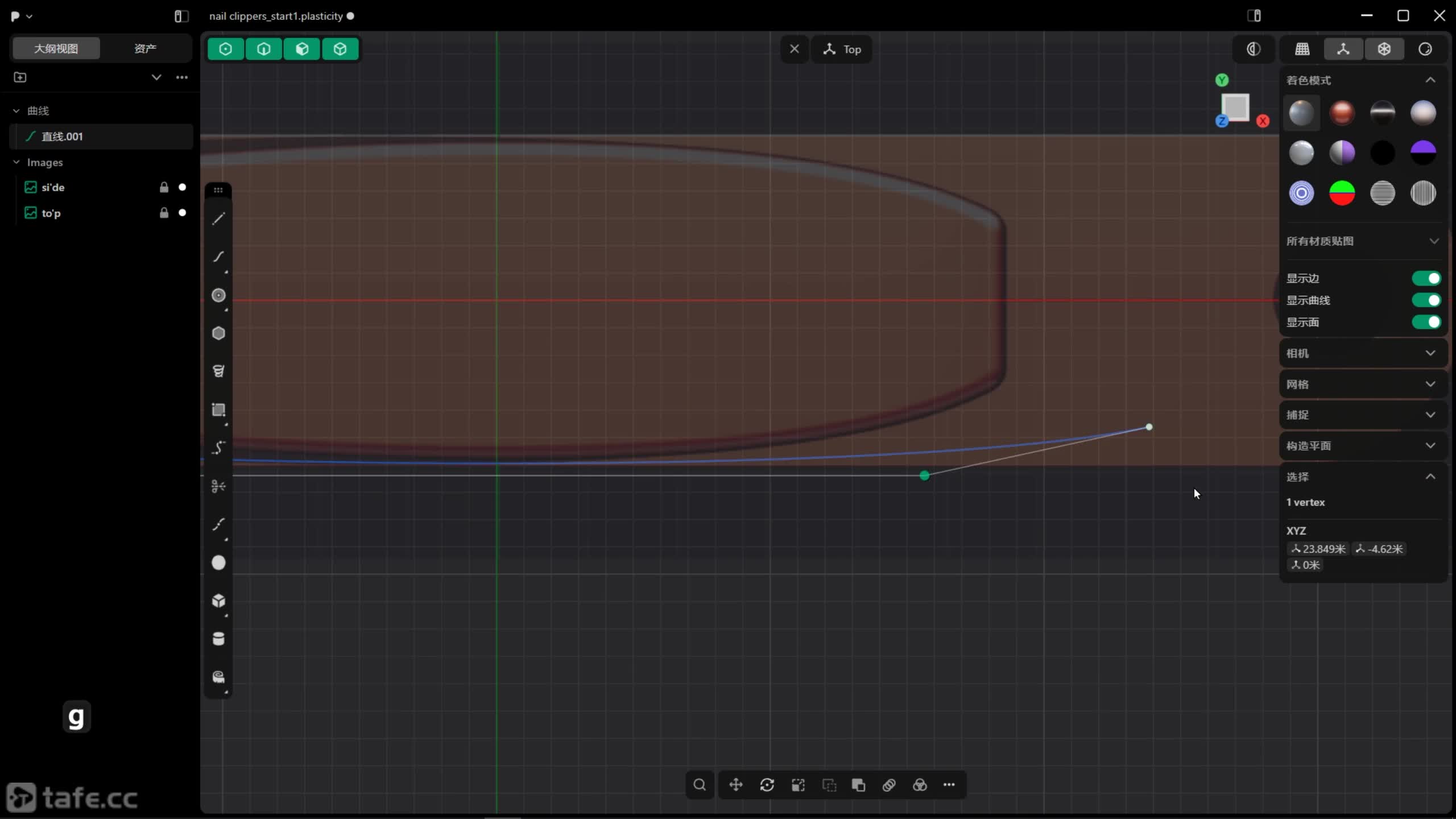This screenshot has width=1456, height=819.
Task: Select the box primitive tool
Action: coord(218,601)
